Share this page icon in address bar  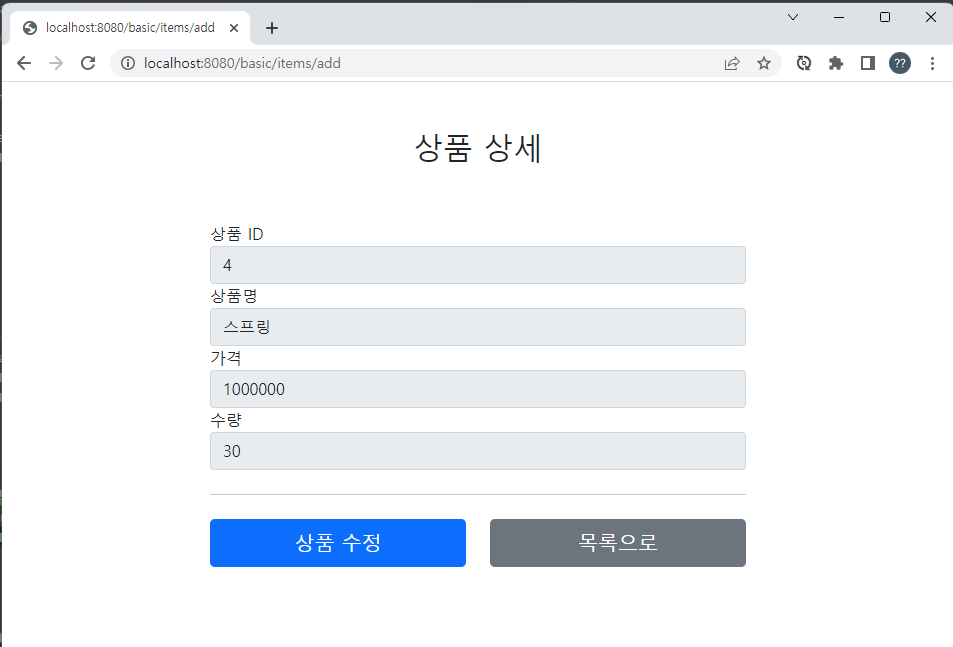coord(732,63)
